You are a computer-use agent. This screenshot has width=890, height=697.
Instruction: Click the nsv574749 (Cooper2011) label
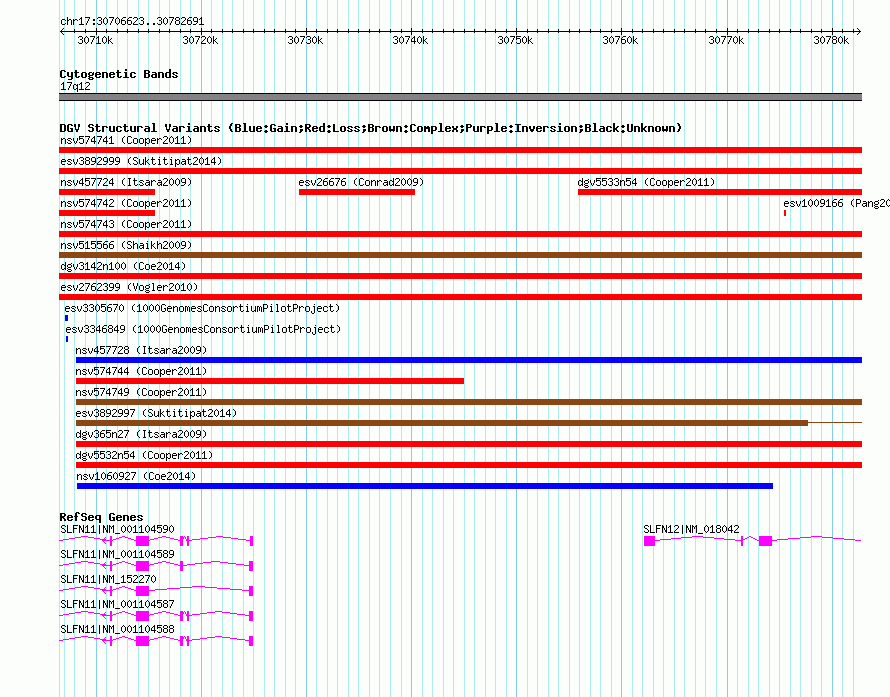click(141, 392)
